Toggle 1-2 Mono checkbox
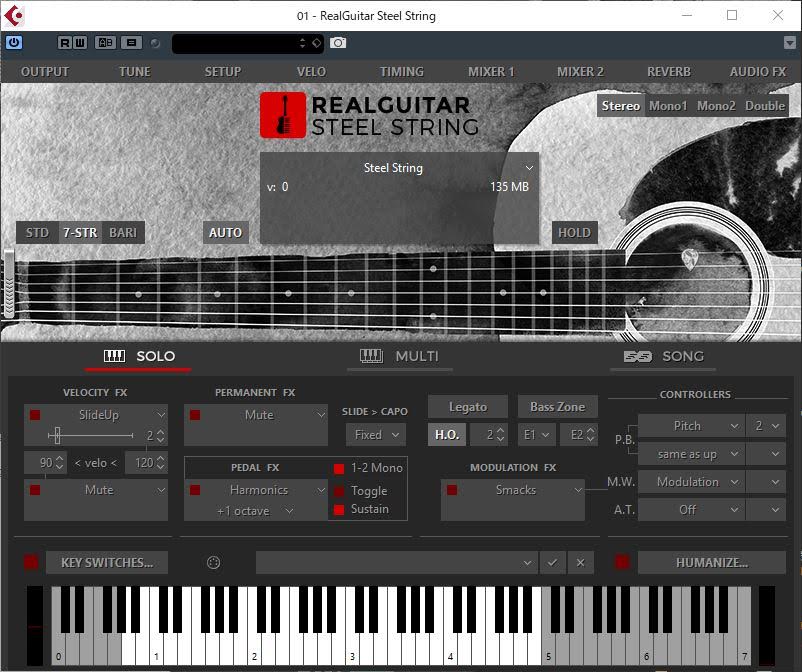 point(339,468)
